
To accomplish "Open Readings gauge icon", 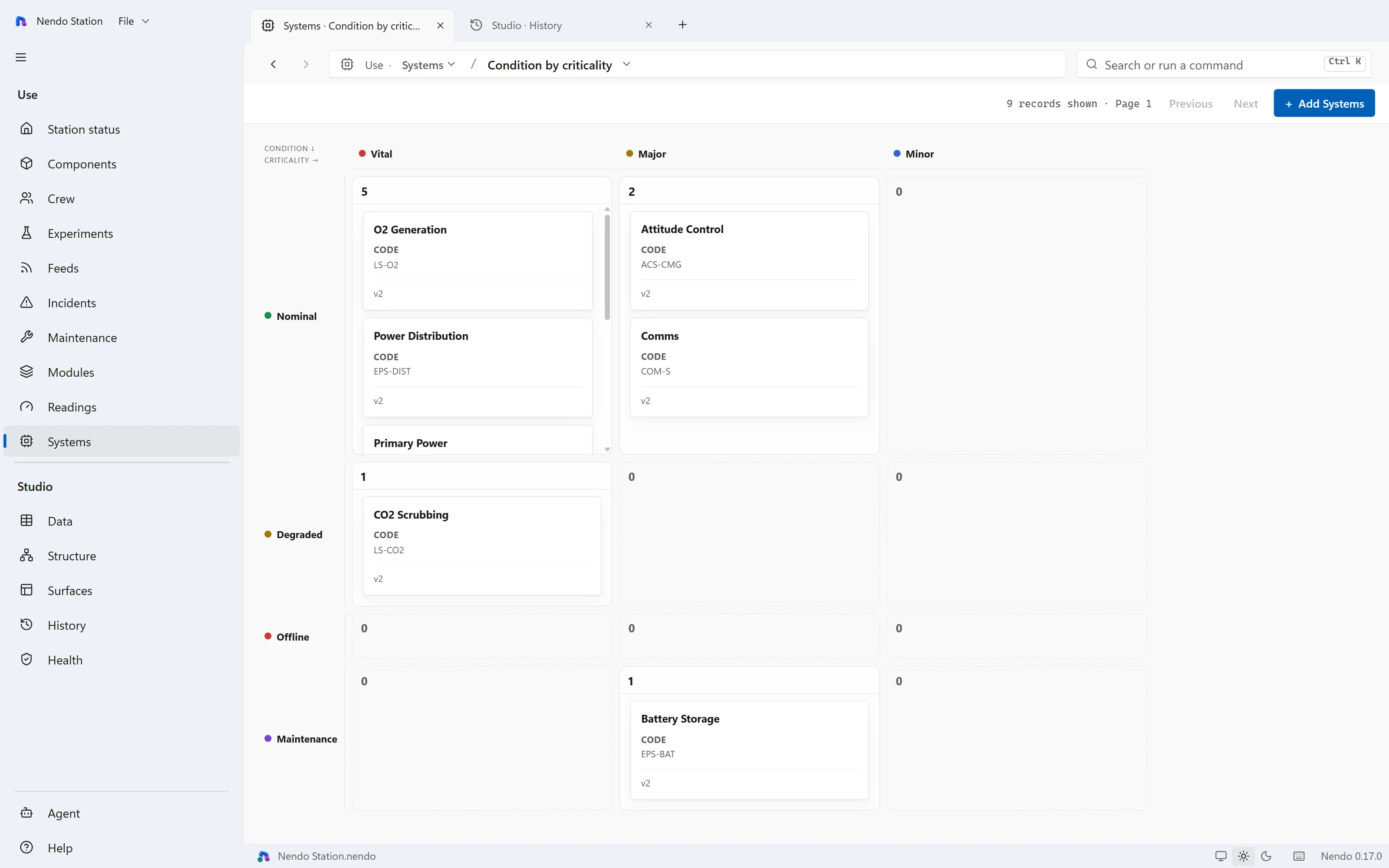I will pyautogui.click(x=26, y=407).
